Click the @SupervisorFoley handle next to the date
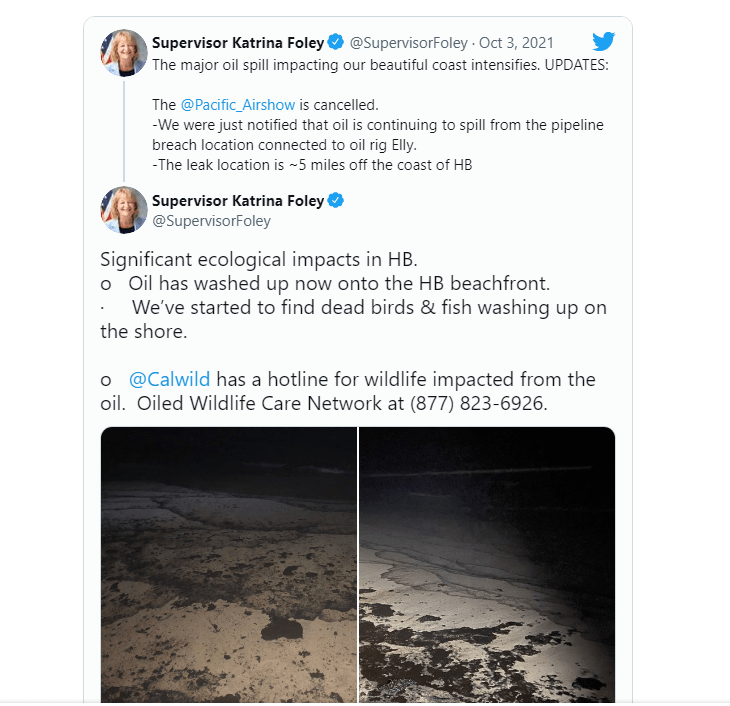This screenshot has height=706, width=730. coord(408,43)
